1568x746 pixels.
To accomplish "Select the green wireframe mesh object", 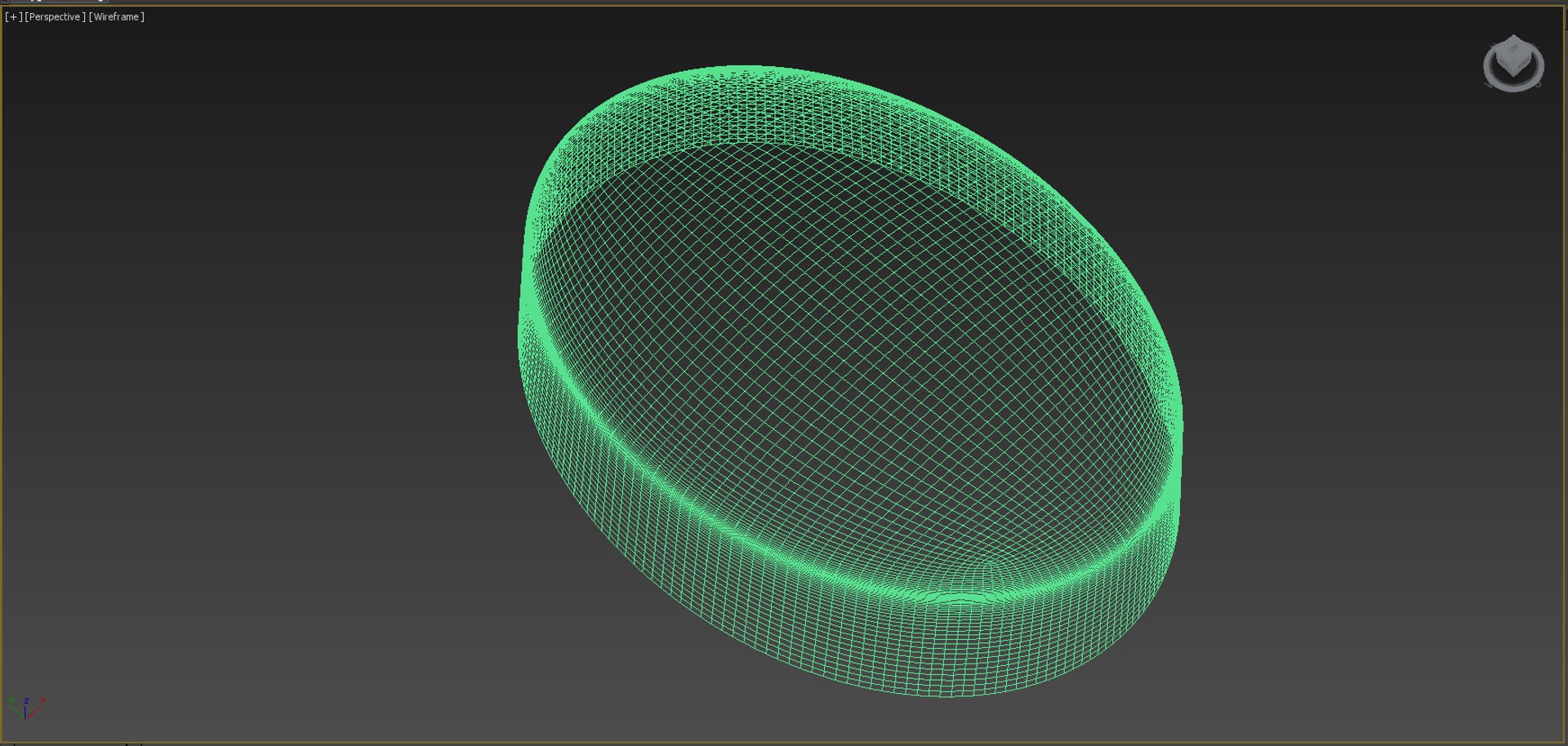I will click(x=849, y=380).
